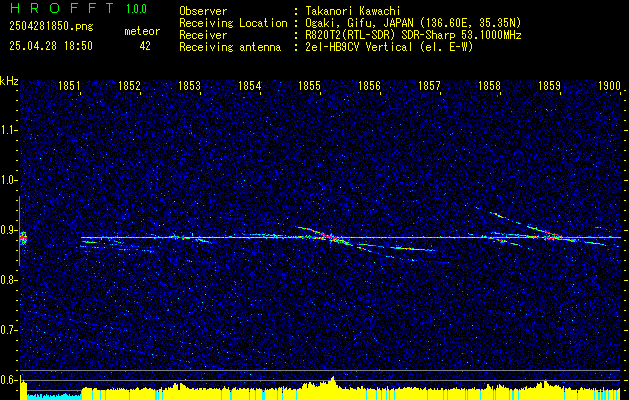Select the observer name Takanori Kawachi

[351, 12]
